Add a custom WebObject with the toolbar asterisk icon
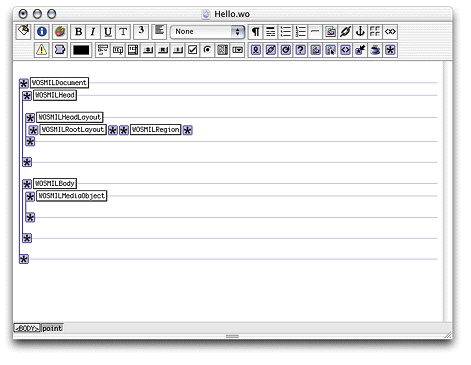This screenshot has height=365, width=471. coord(390,50)
